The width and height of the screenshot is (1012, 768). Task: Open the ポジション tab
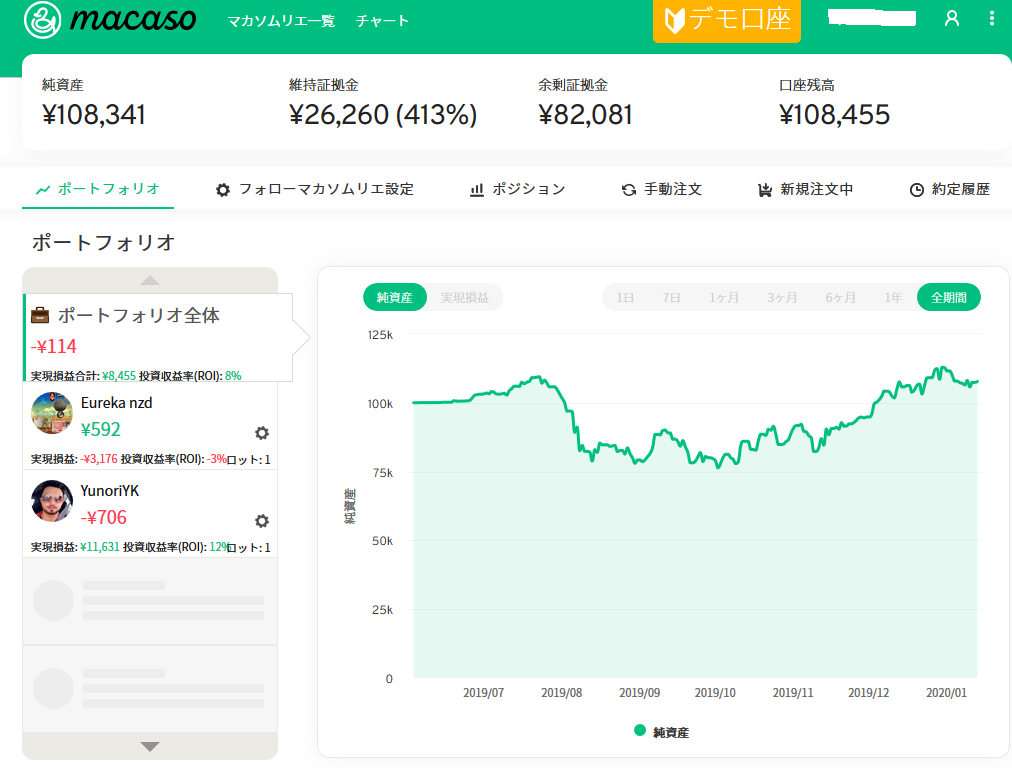[x=517, y=189]
